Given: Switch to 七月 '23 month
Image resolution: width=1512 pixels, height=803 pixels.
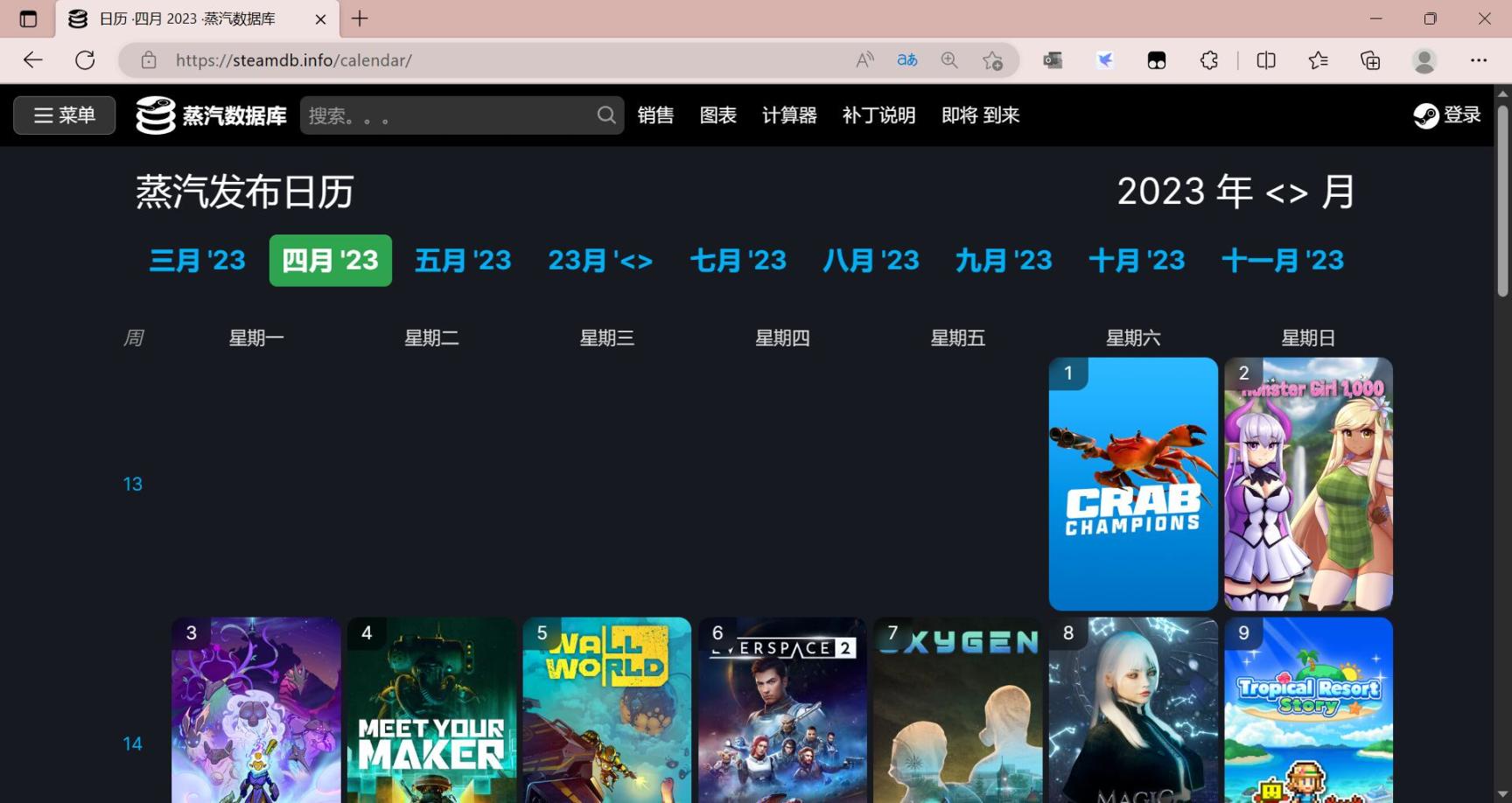Looking at the screenshot, I should [738, 261].
